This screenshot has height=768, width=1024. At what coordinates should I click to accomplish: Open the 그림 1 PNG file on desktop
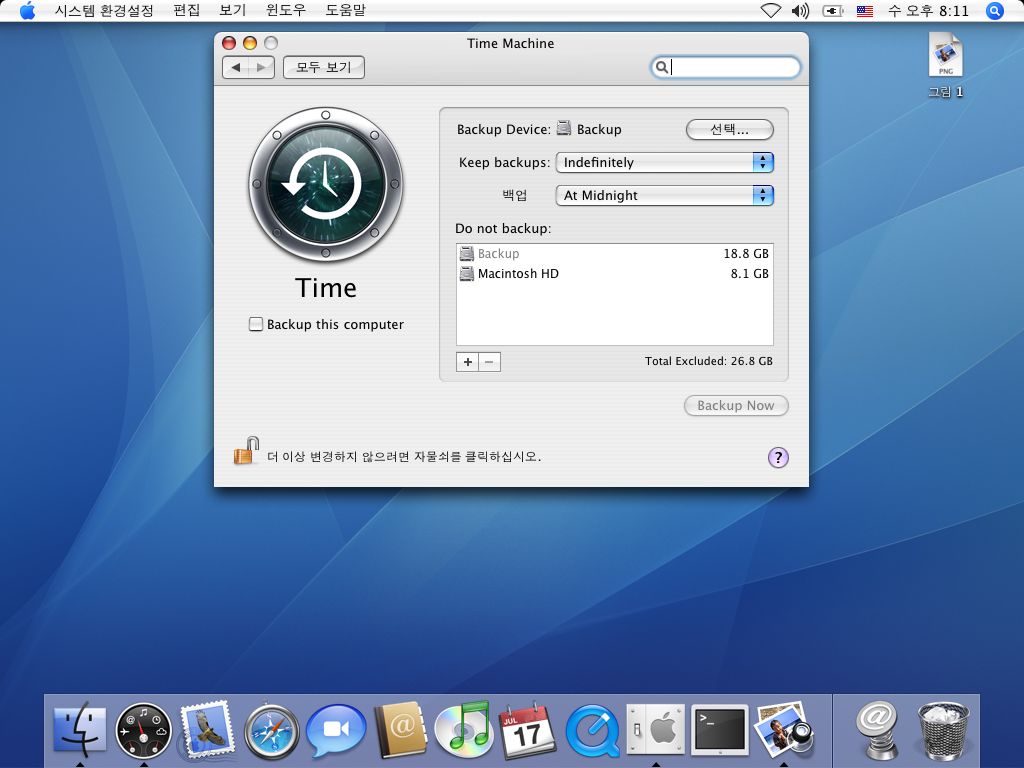945,58
